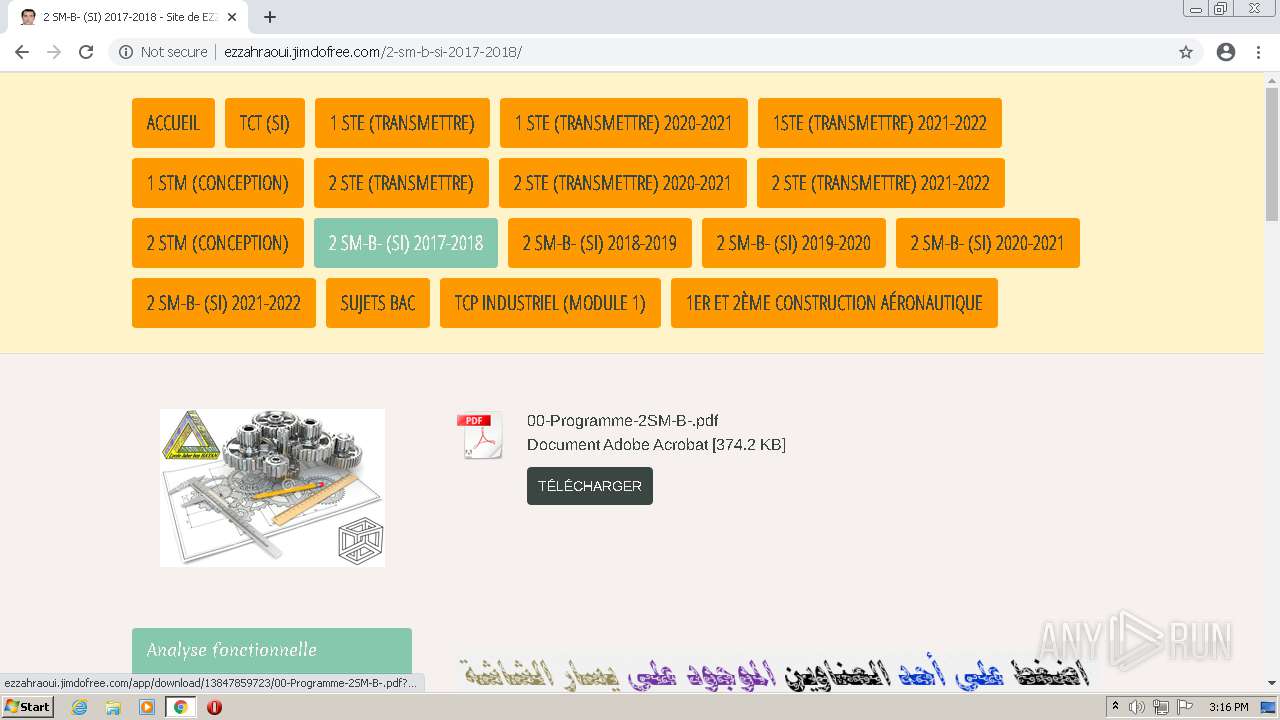
Task: Go back with the browser back arrow
Action: coord(22,52)
